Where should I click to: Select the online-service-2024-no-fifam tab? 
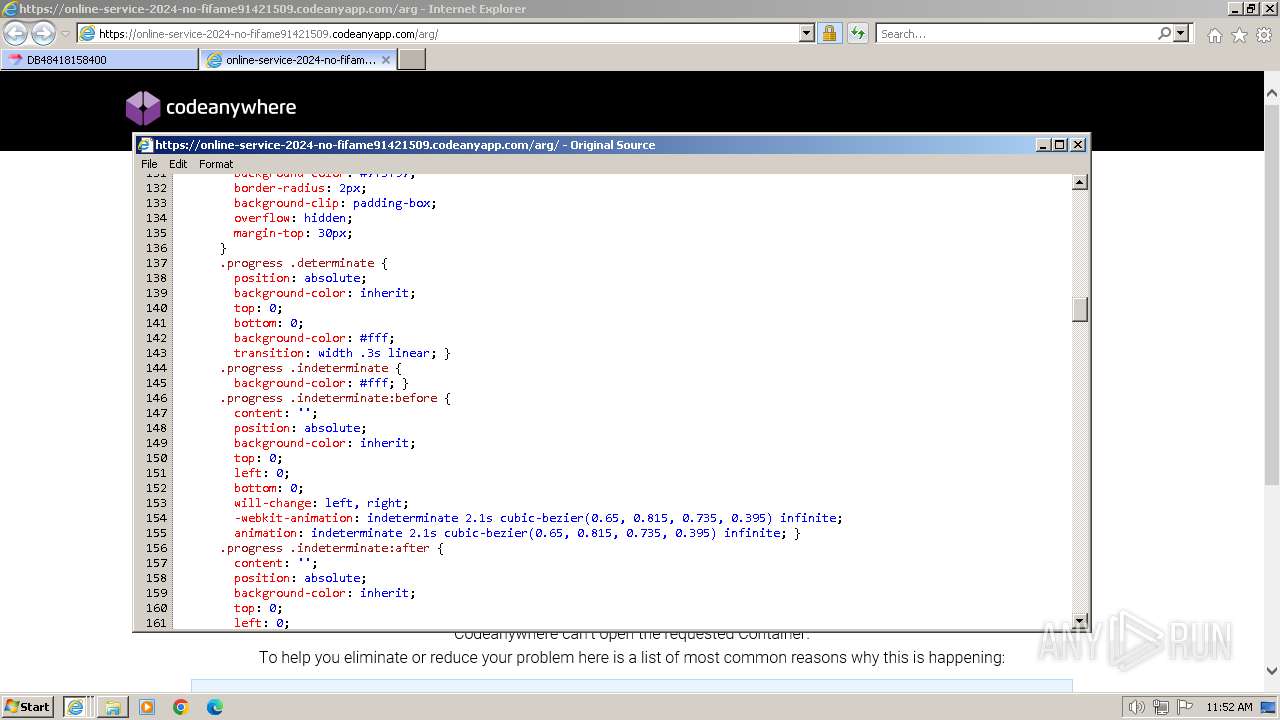[x=298, y=60]
